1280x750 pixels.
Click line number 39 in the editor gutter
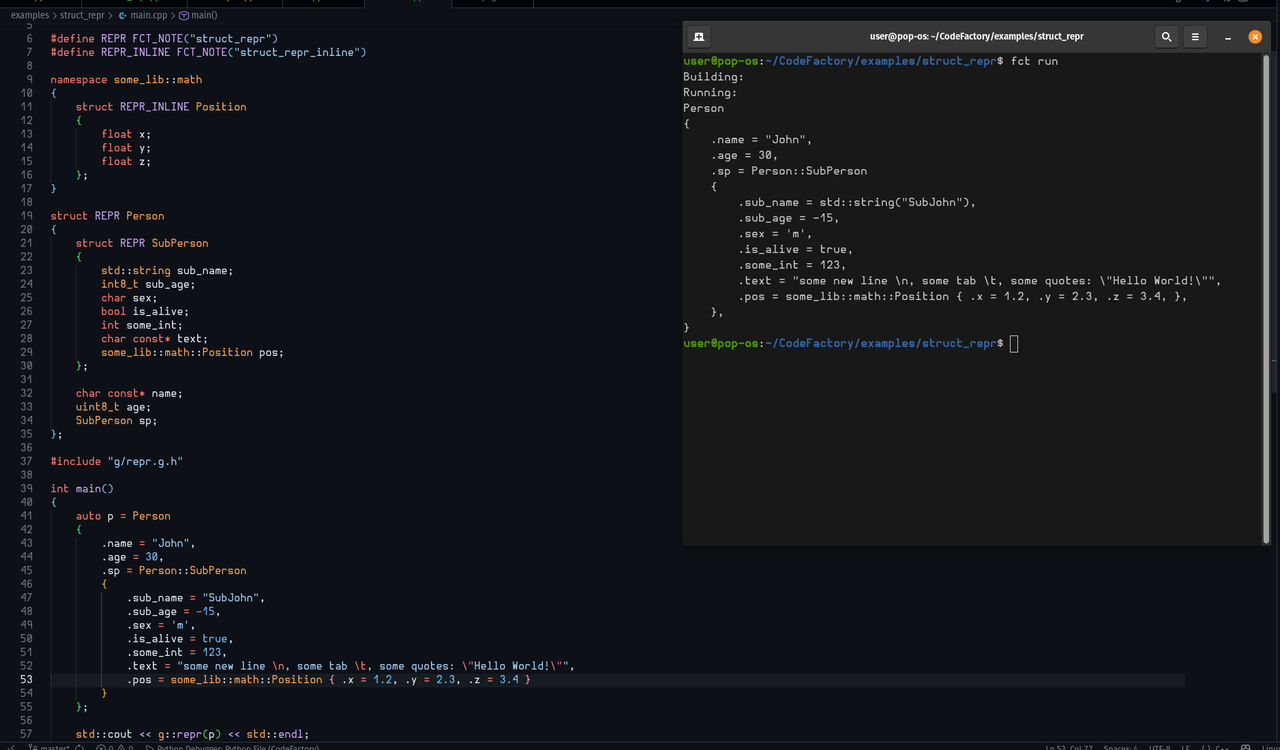point(26,489)
